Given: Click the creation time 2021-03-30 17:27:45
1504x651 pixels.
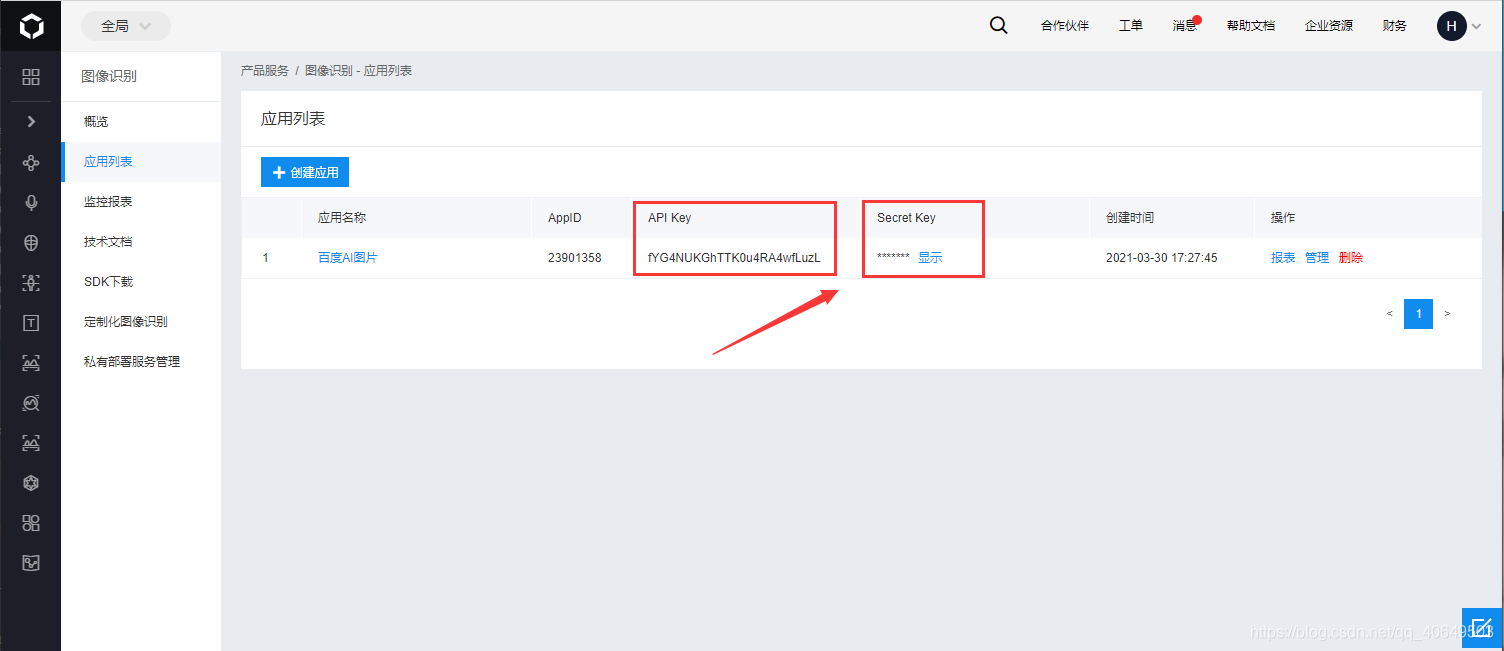Looking at the screenshot, I should [x=1162, y=258].
